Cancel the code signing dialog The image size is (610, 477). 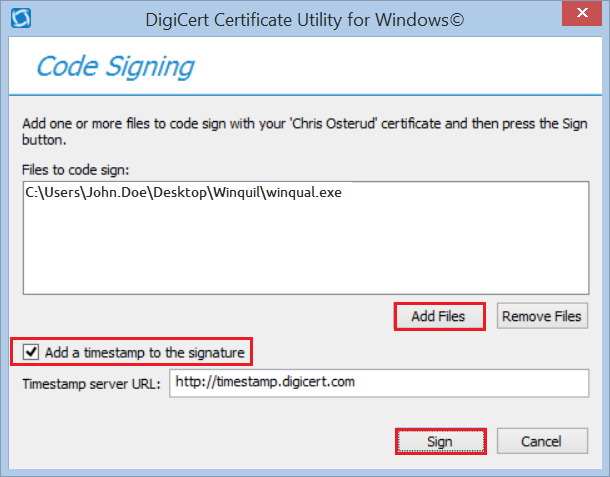[x=541, y=441]
